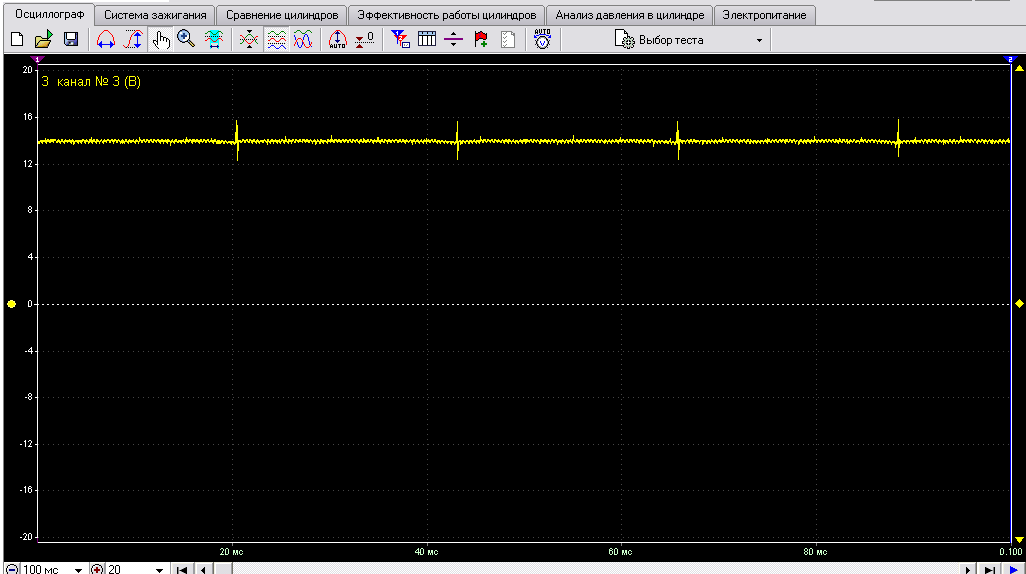Screen dimensions: 1026x574
Task: Open a saved oscillogram file
Action: pyautogui.click(x=43, y=40)
